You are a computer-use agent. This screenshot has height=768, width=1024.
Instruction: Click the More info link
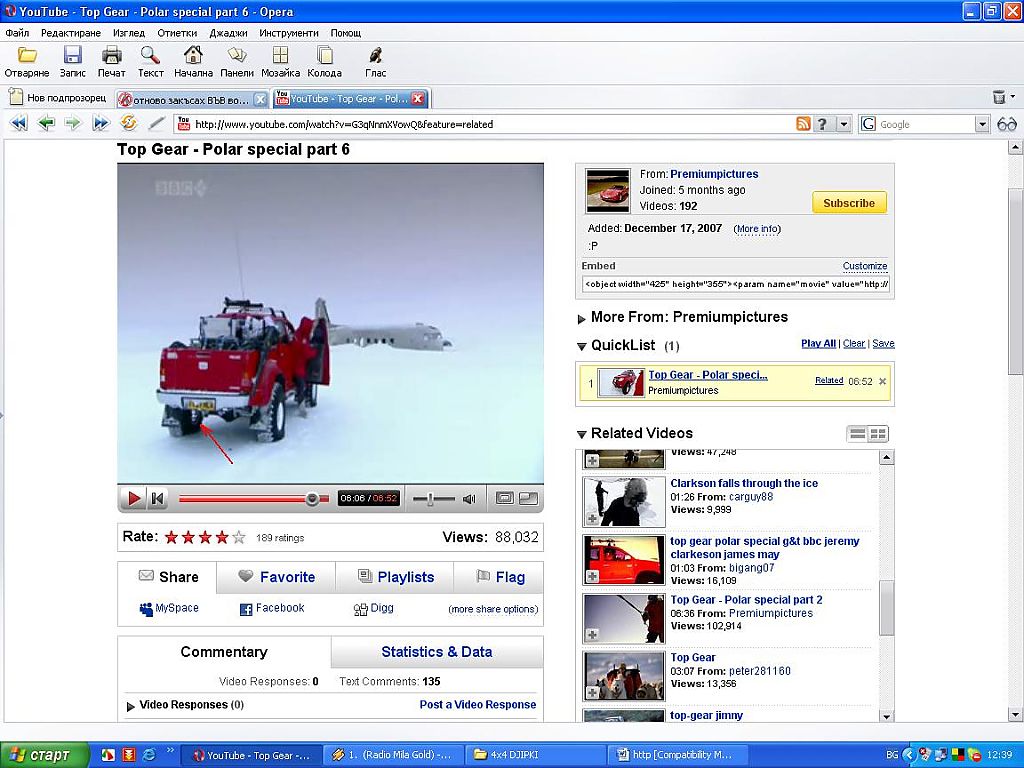pos(757,229)
